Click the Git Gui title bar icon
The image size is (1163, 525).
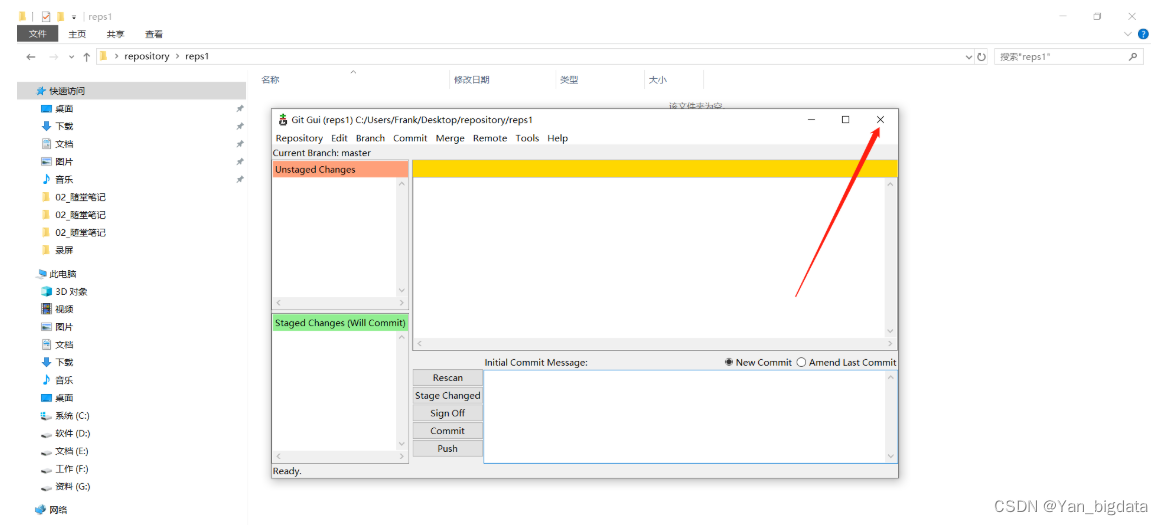coord(283,119)
